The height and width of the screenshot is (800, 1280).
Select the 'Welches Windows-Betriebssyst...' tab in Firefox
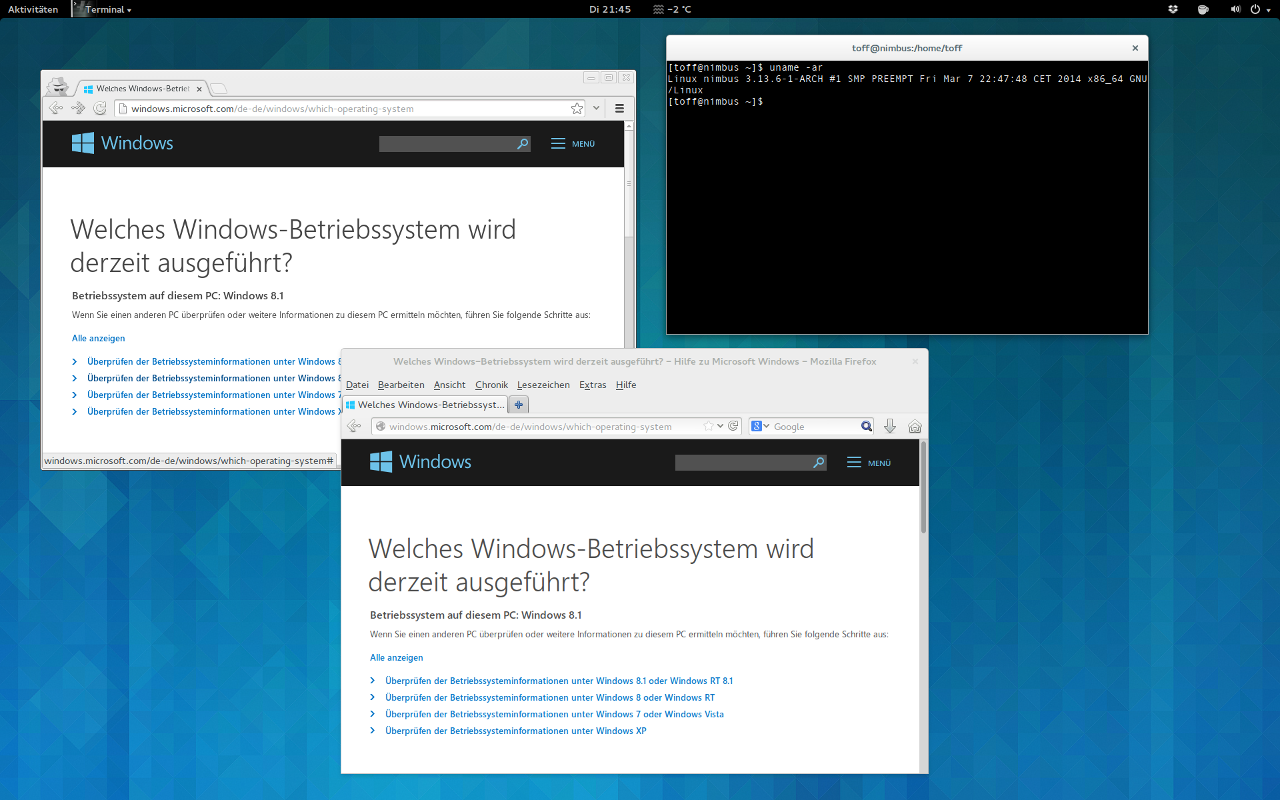coord(424,405)
